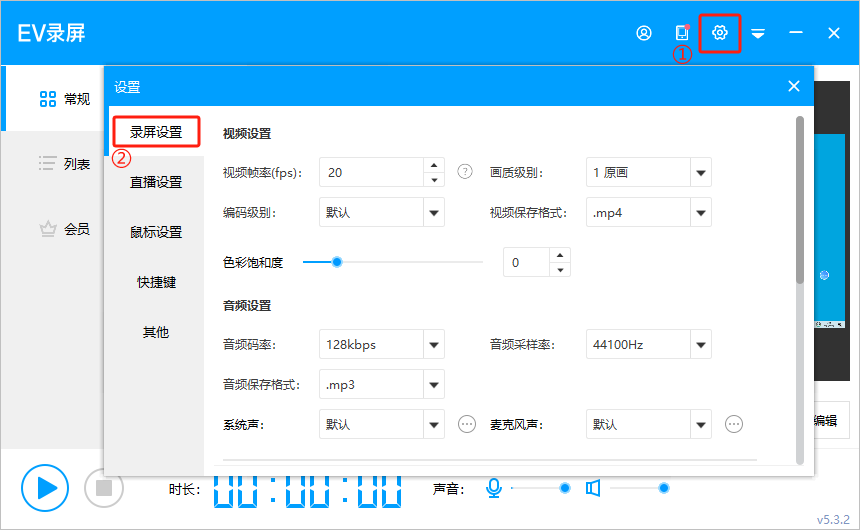Mute the system speaker icon
This screenshot has height=530, width=860.
pos(593,488)
